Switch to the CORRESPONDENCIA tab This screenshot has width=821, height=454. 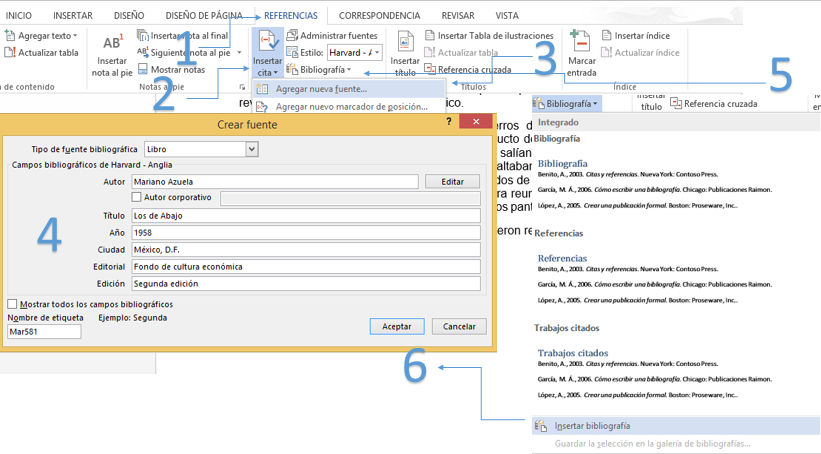pyautogui.click(x=379, y=16)
